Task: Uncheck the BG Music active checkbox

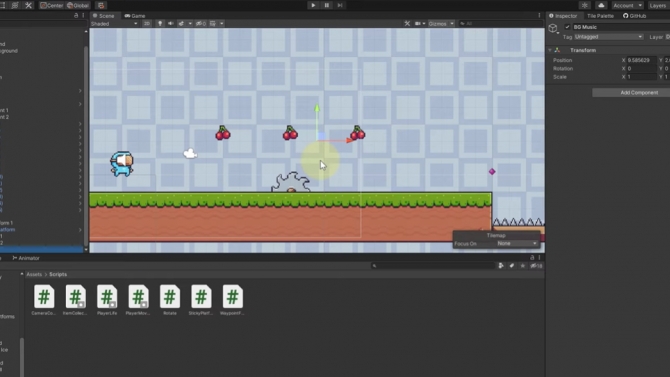Action: pyautogui.click(x=567, y=27)
